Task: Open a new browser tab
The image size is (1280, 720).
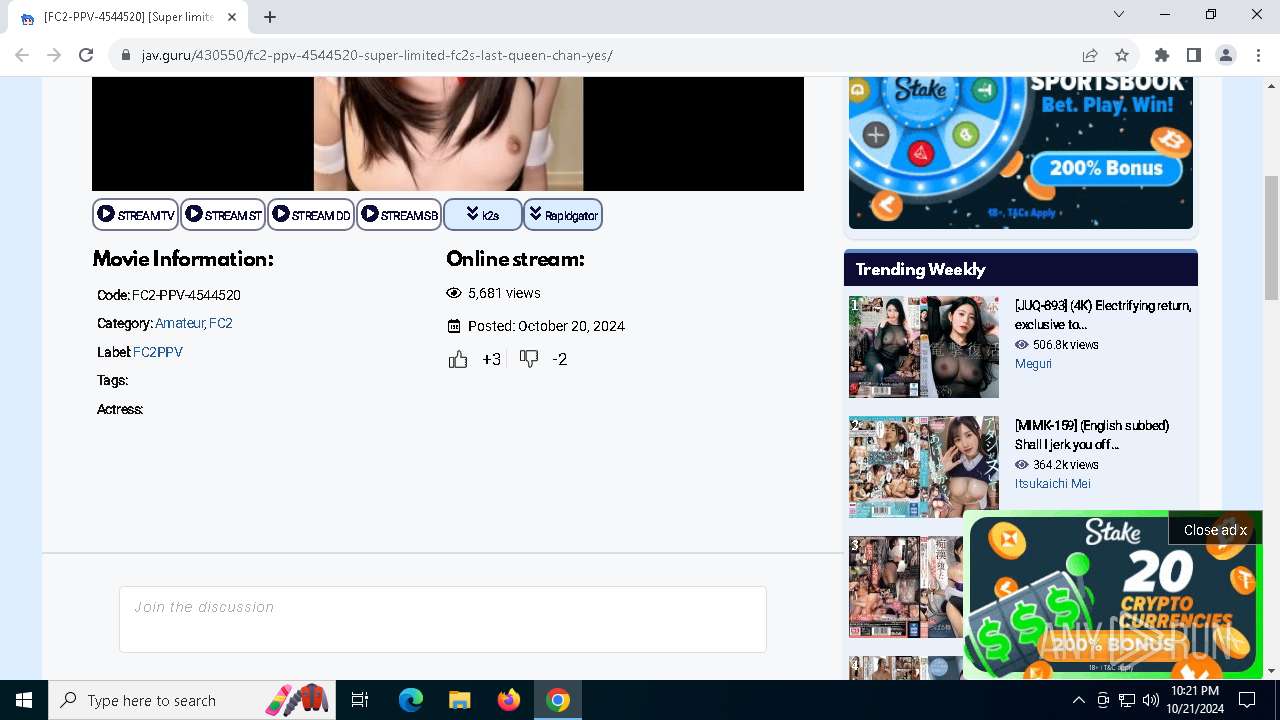Action: click(270, 17)
